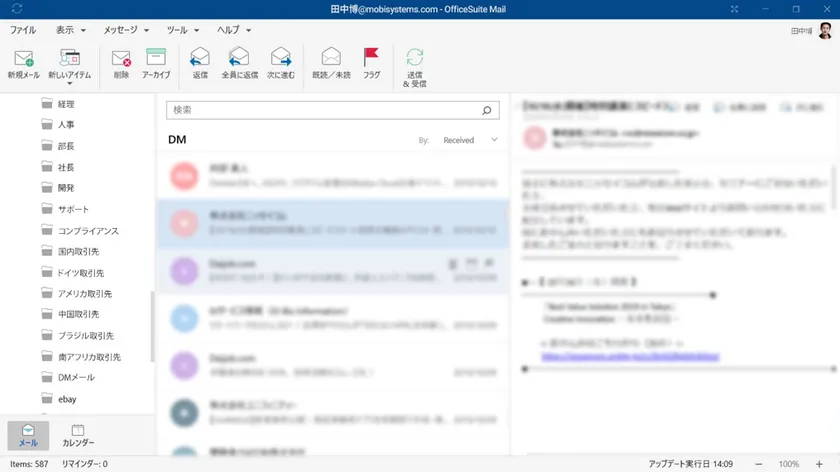Toggle 既読／未読 read status
Screen dimensions: 840x472
332,58
